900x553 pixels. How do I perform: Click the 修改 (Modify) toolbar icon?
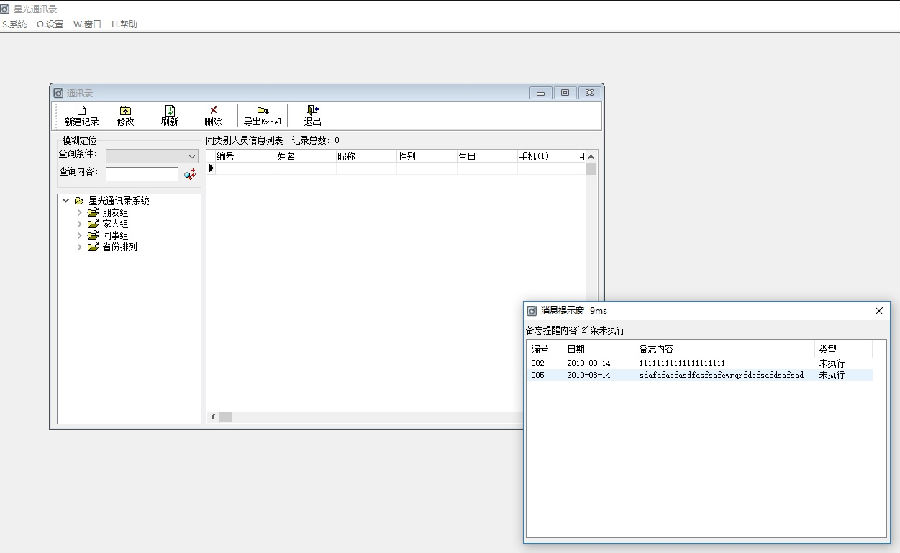pyautogui.click(x=125, y=115)
